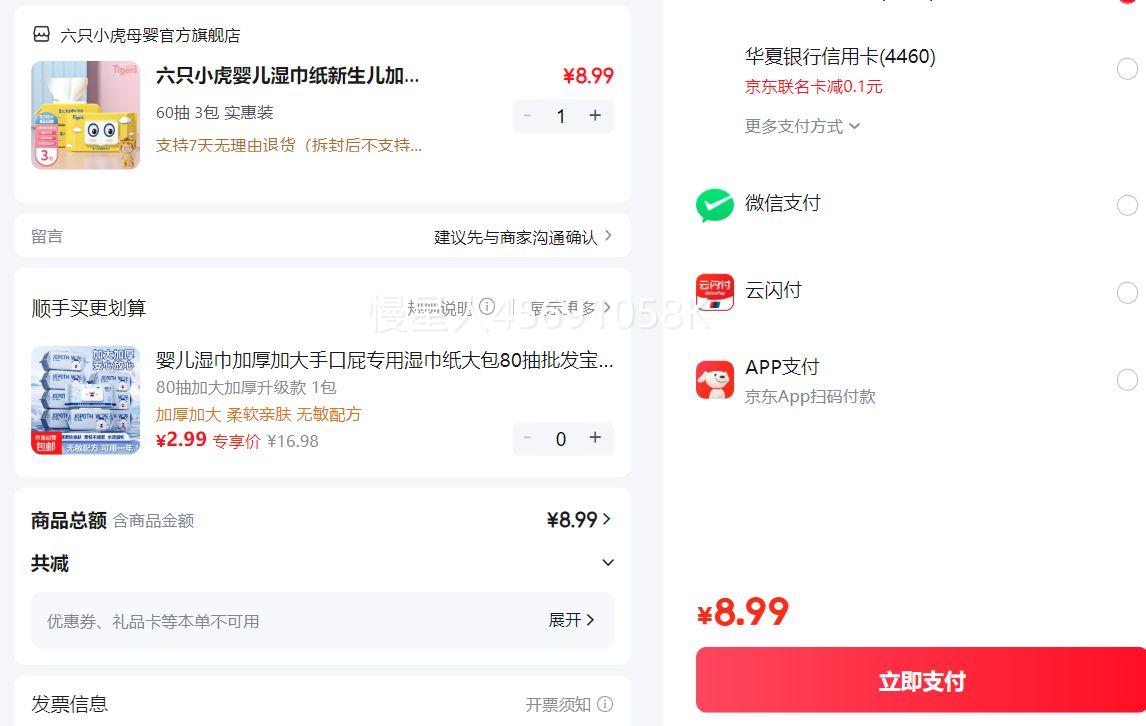Choose 云闪付 as payment method
The width and height of the screenshot is (1146, 726).
click(1127, 292)
